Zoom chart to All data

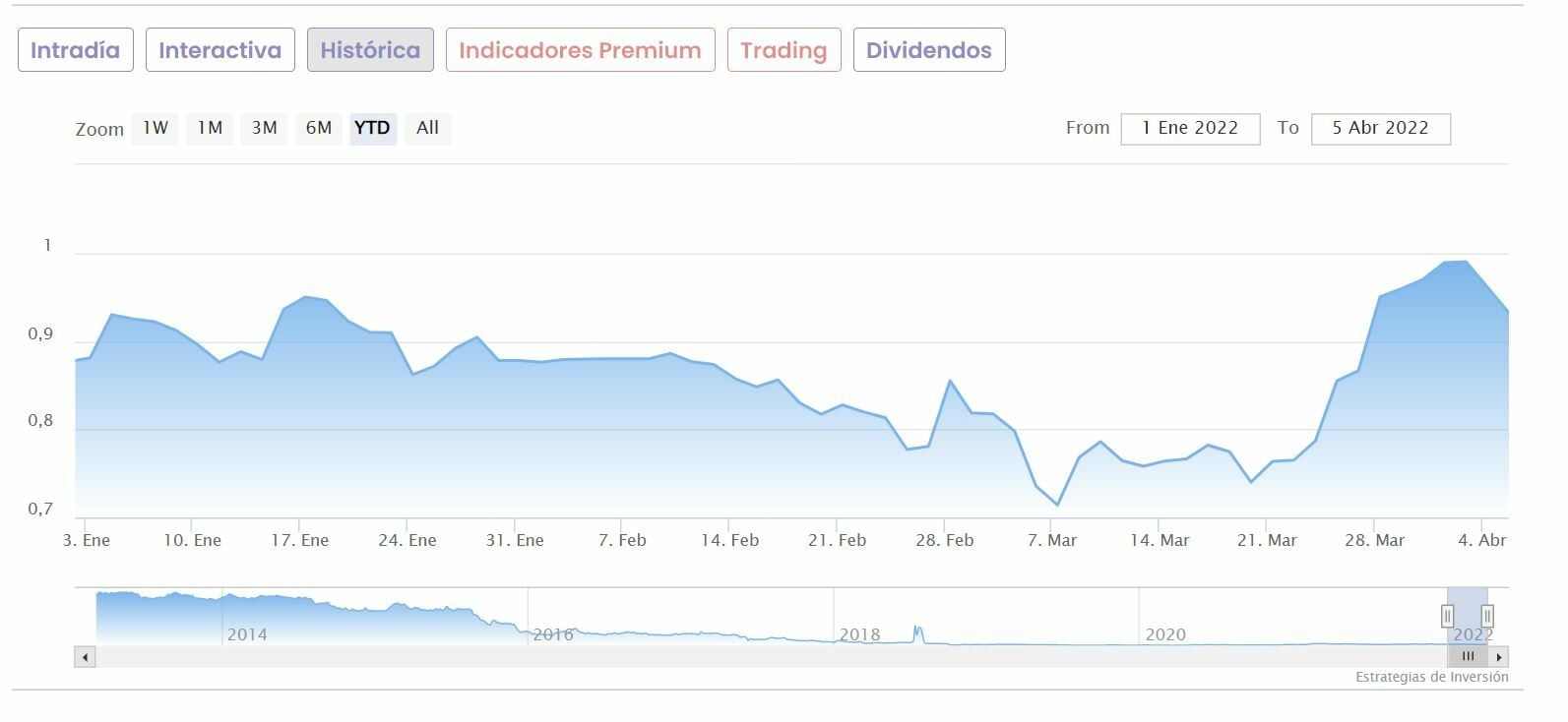[x=427, y=128]
